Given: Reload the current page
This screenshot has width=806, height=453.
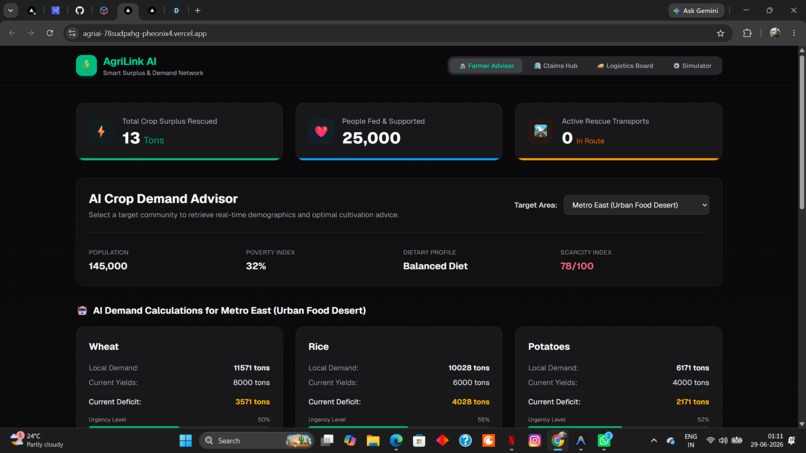Looking at the screenshot, I should point(50,33).
